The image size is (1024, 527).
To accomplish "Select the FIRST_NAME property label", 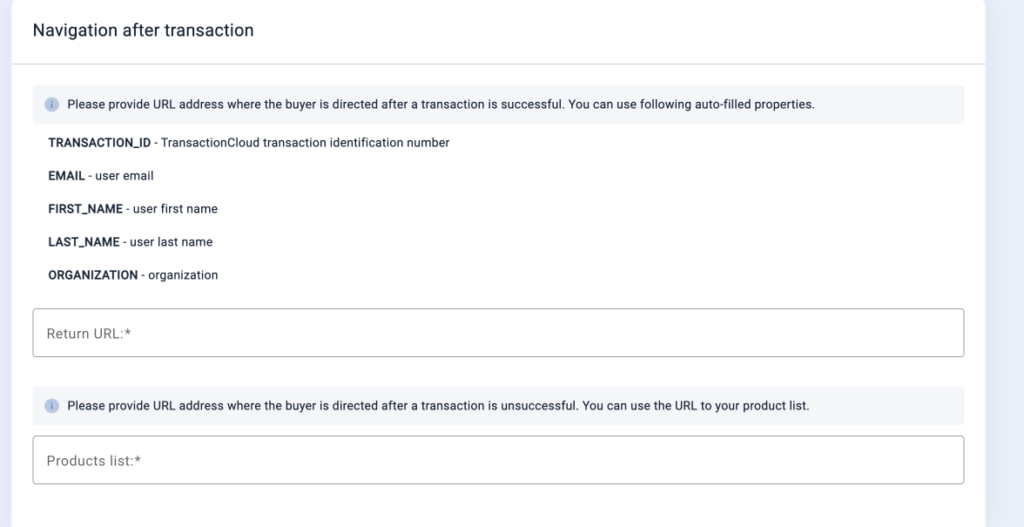I will 86,209.
